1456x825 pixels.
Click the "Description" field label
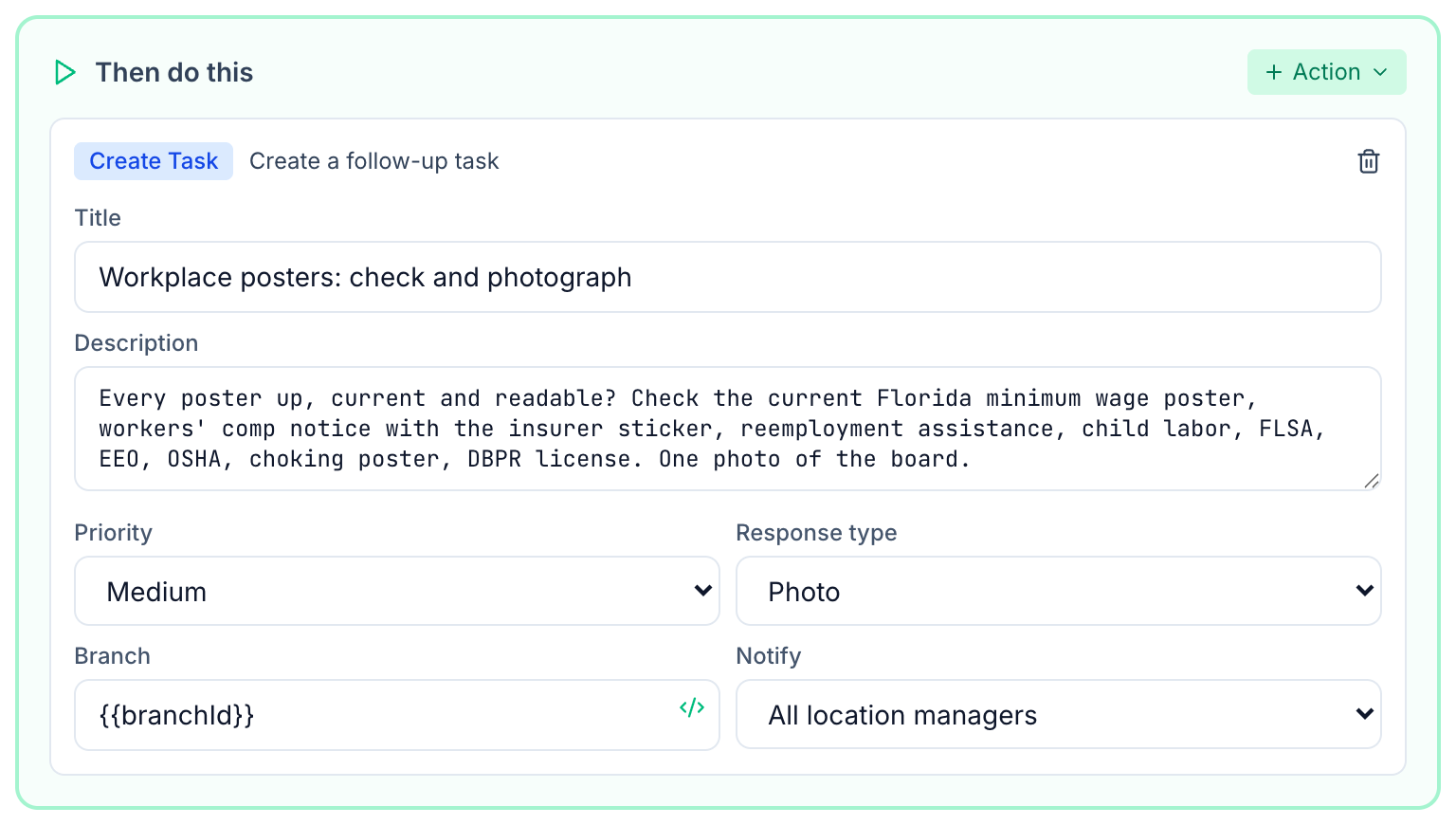[x=136, y=343]
